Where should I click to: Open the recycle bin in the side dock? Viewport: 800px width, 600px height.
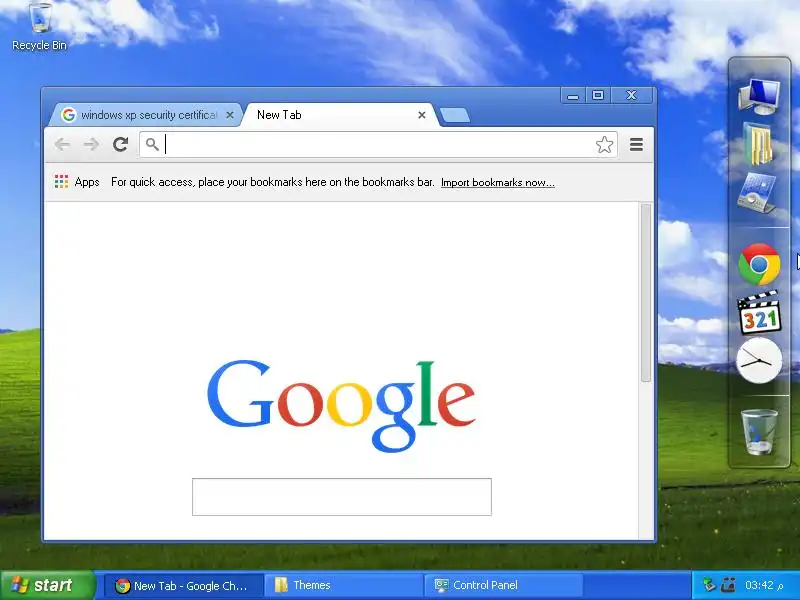[760, 432]
